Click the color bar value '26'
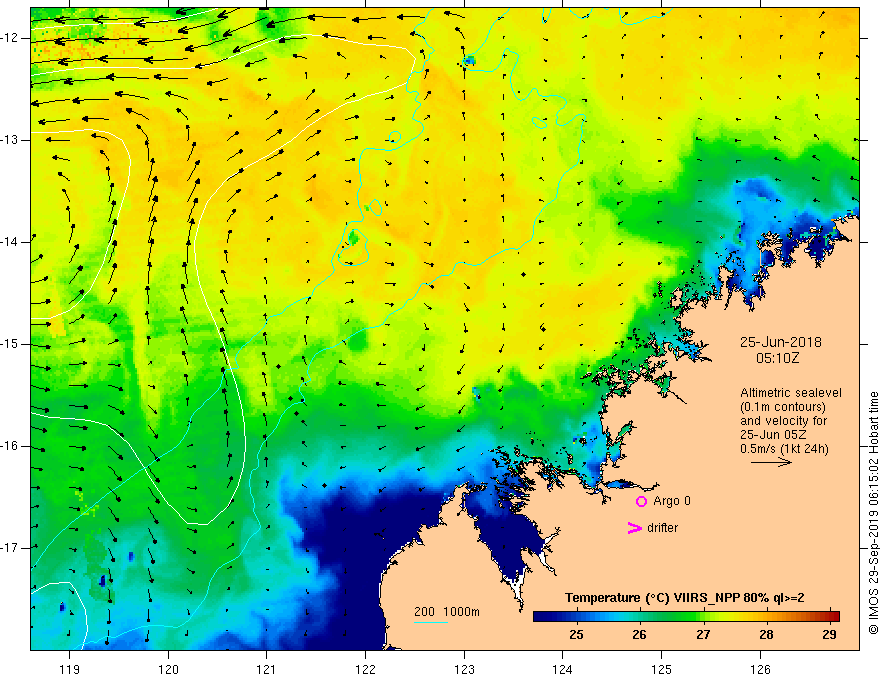This screenshot has height=680, width=880. (639, 635)
